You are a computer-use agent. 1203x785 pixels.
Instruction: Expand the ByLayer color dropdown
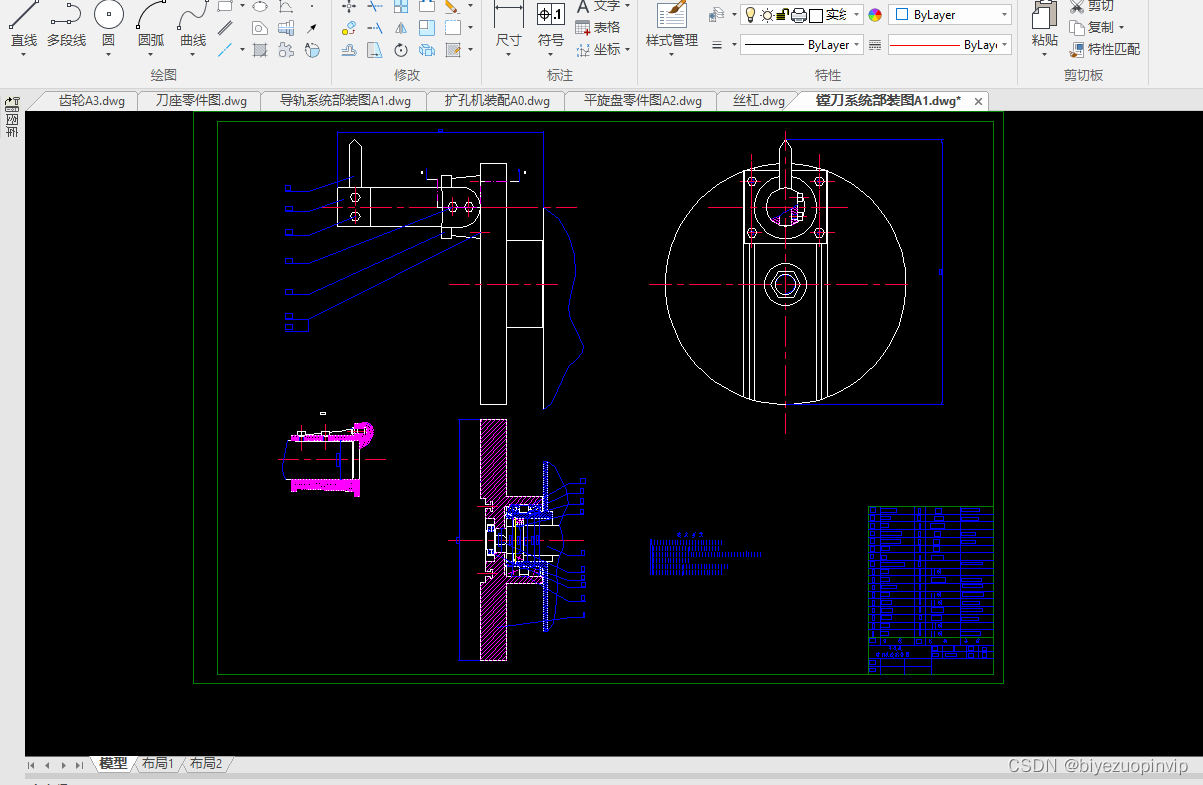coord(950,15)
